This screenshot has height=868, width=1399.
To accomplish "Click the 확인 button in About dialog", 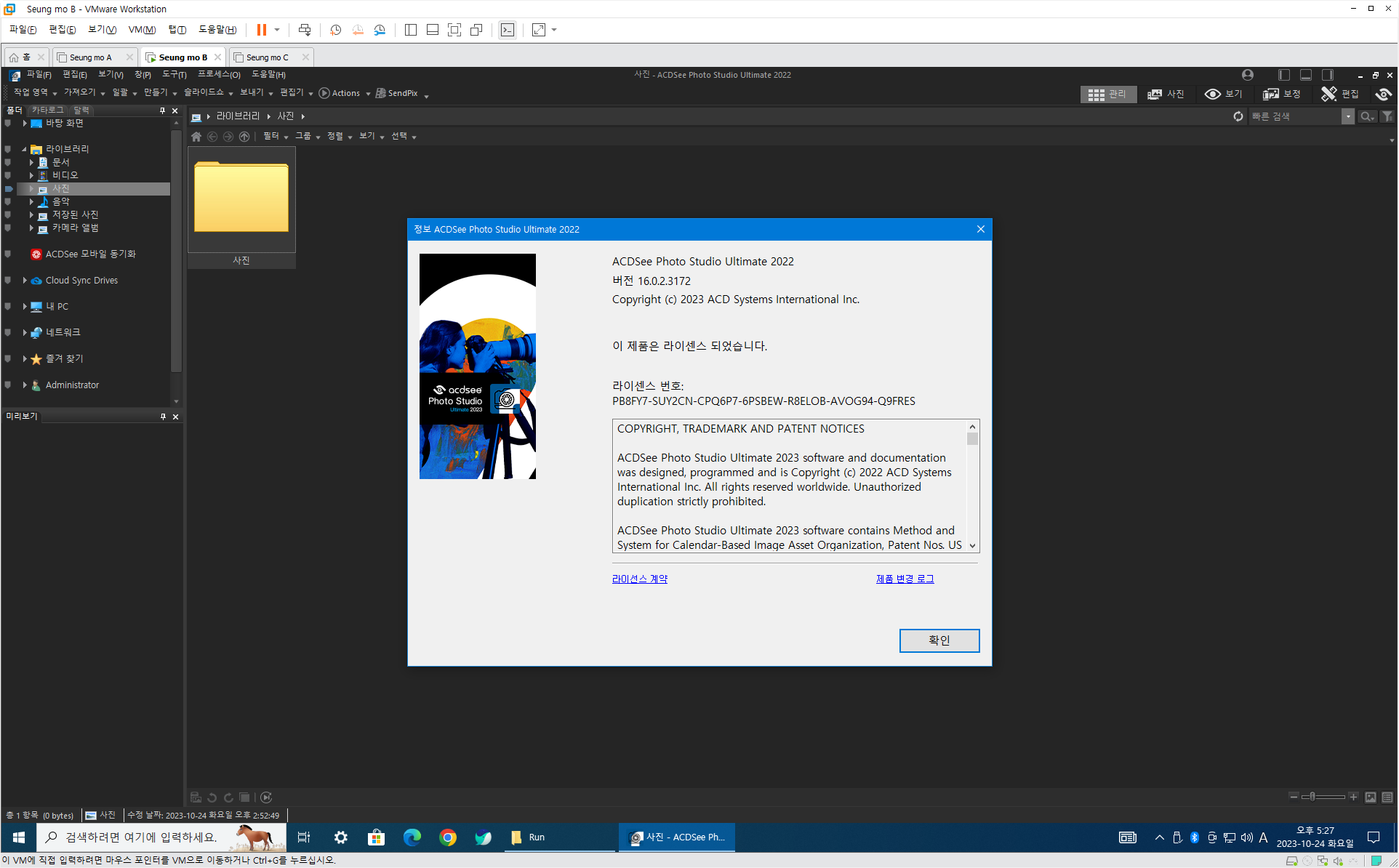I will (939, 640).
